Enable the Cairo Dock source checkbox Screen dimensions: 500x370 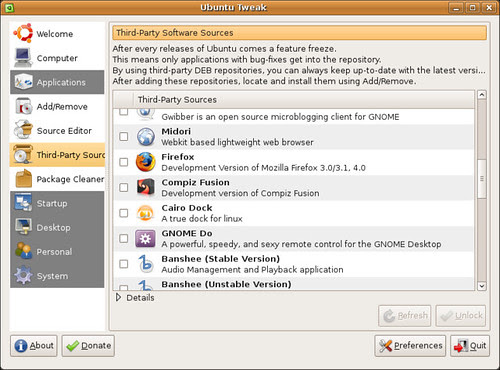tap(124, 213)
